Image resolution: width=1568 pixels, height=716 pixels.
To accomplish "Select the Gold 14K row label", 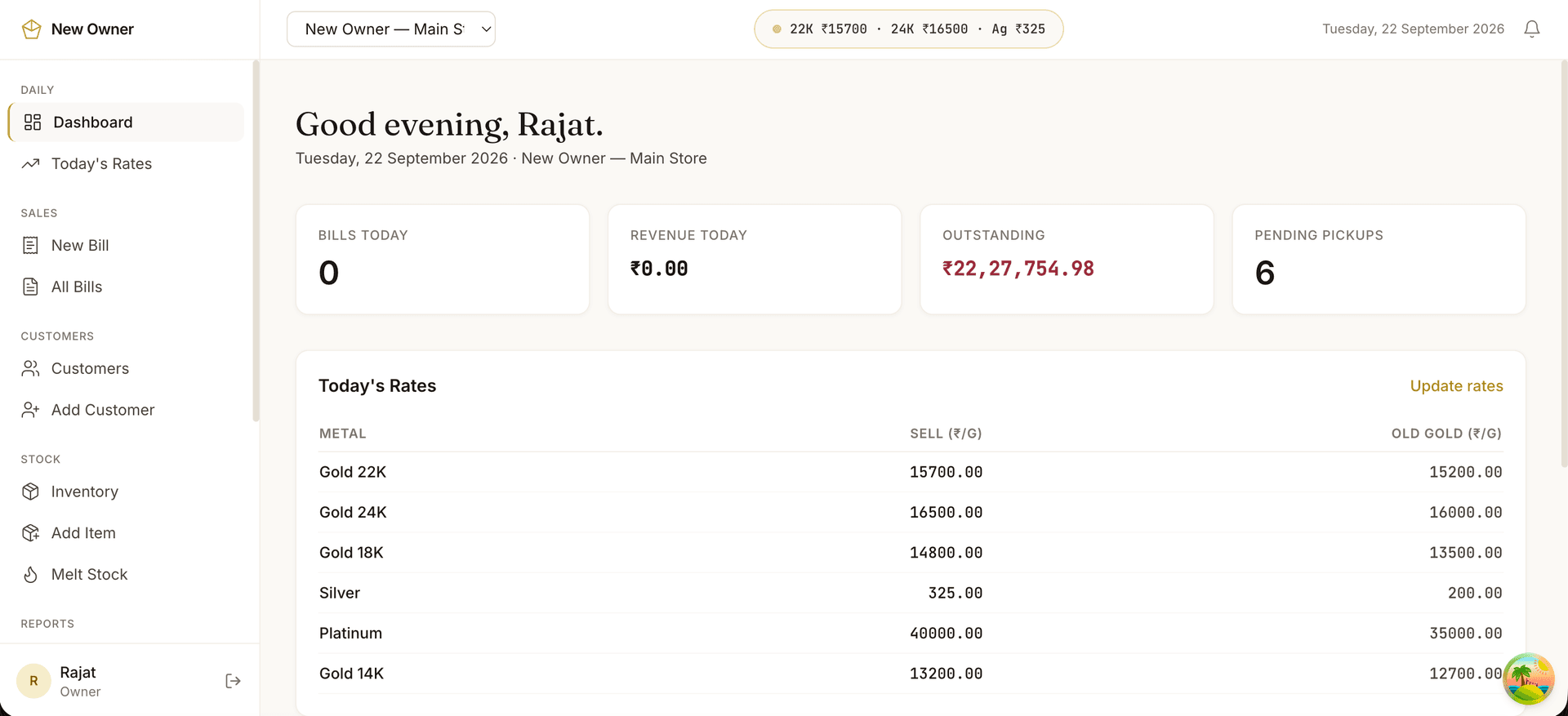I will (x=351, y=674).
